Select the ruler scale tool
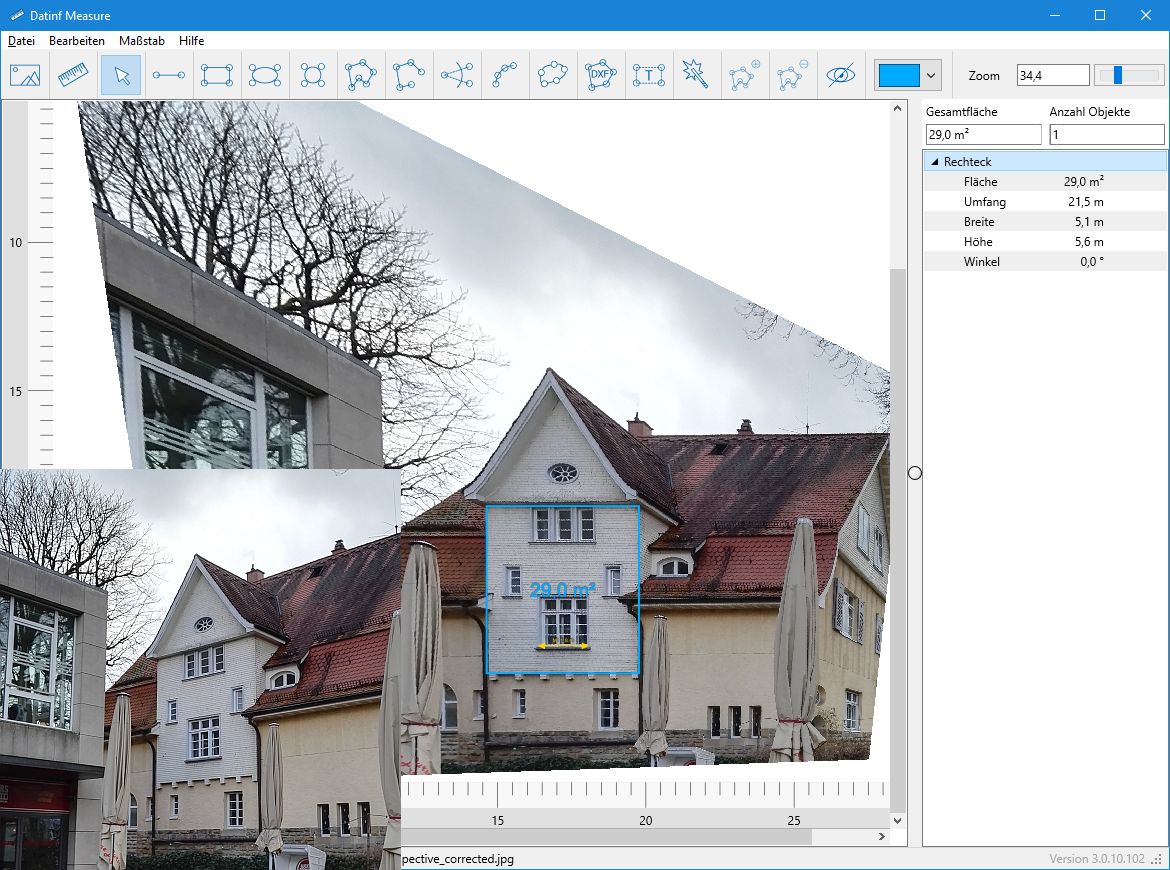 (73, 75)
